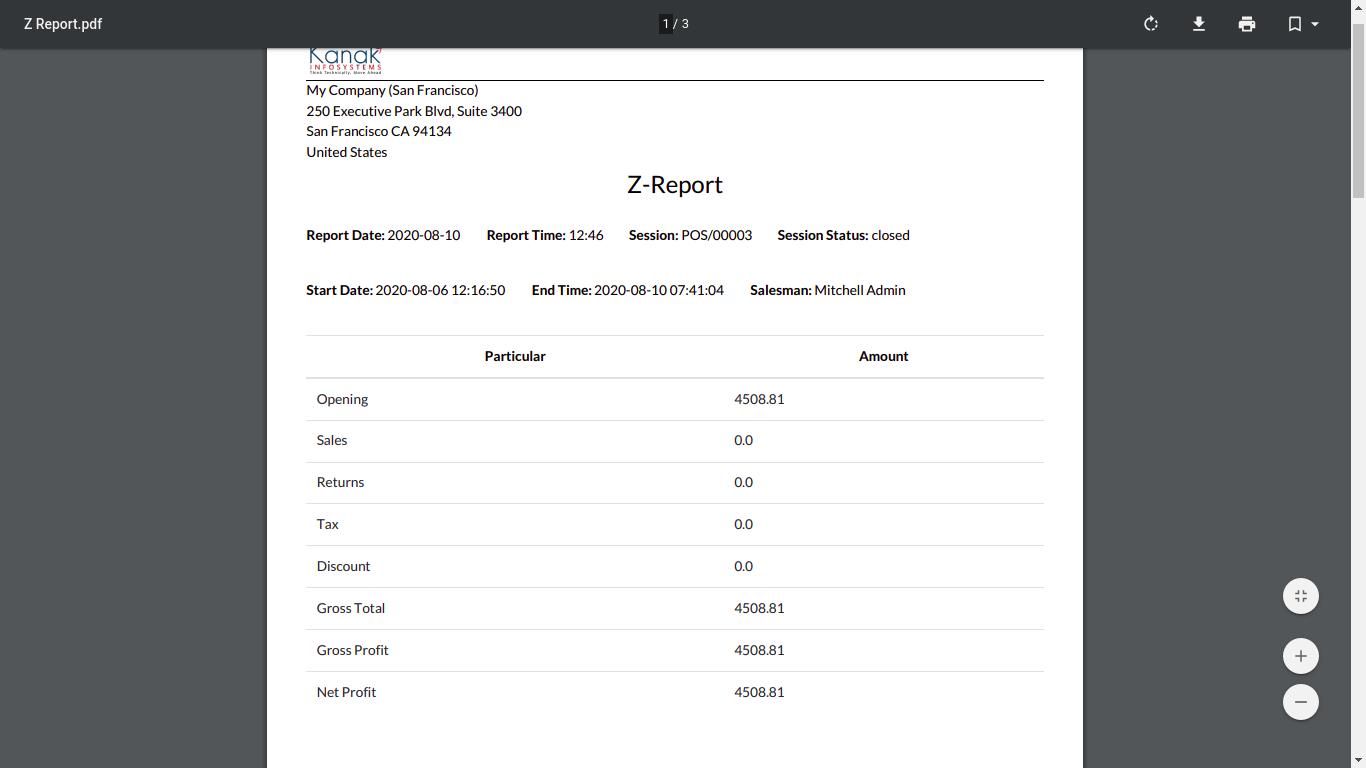
Task: Click the Report Date 2020-08-10 value
Action: point(424,235)
